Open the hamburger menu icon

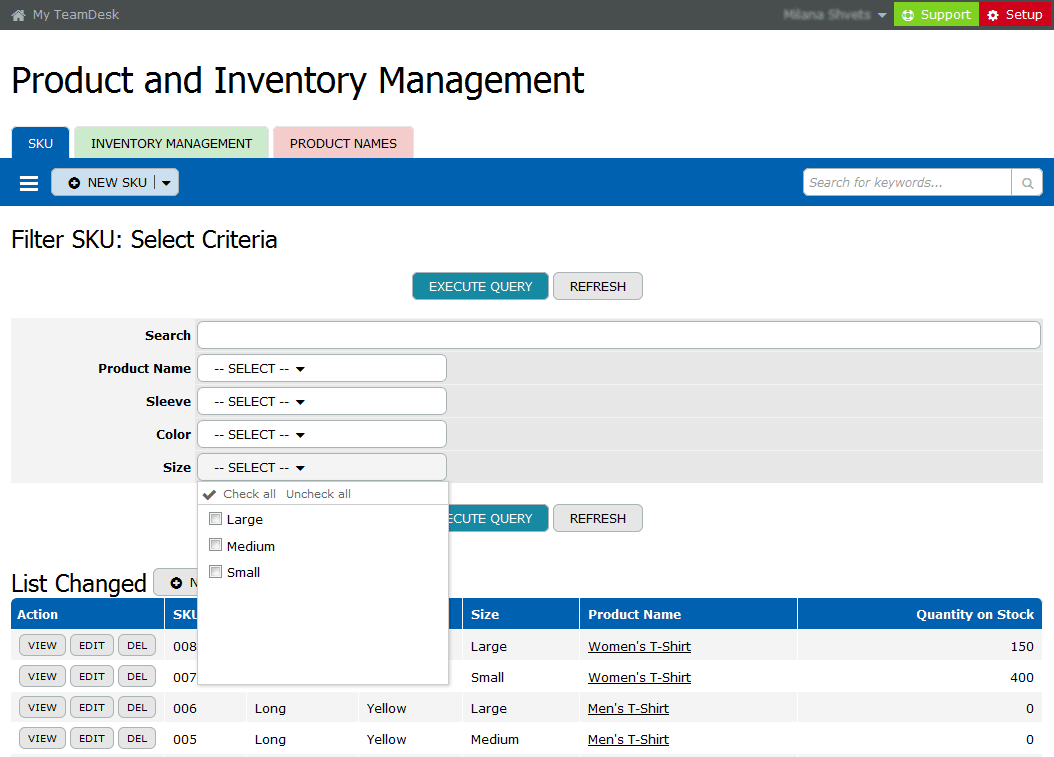pyautogui.click(x=29, y=183)
